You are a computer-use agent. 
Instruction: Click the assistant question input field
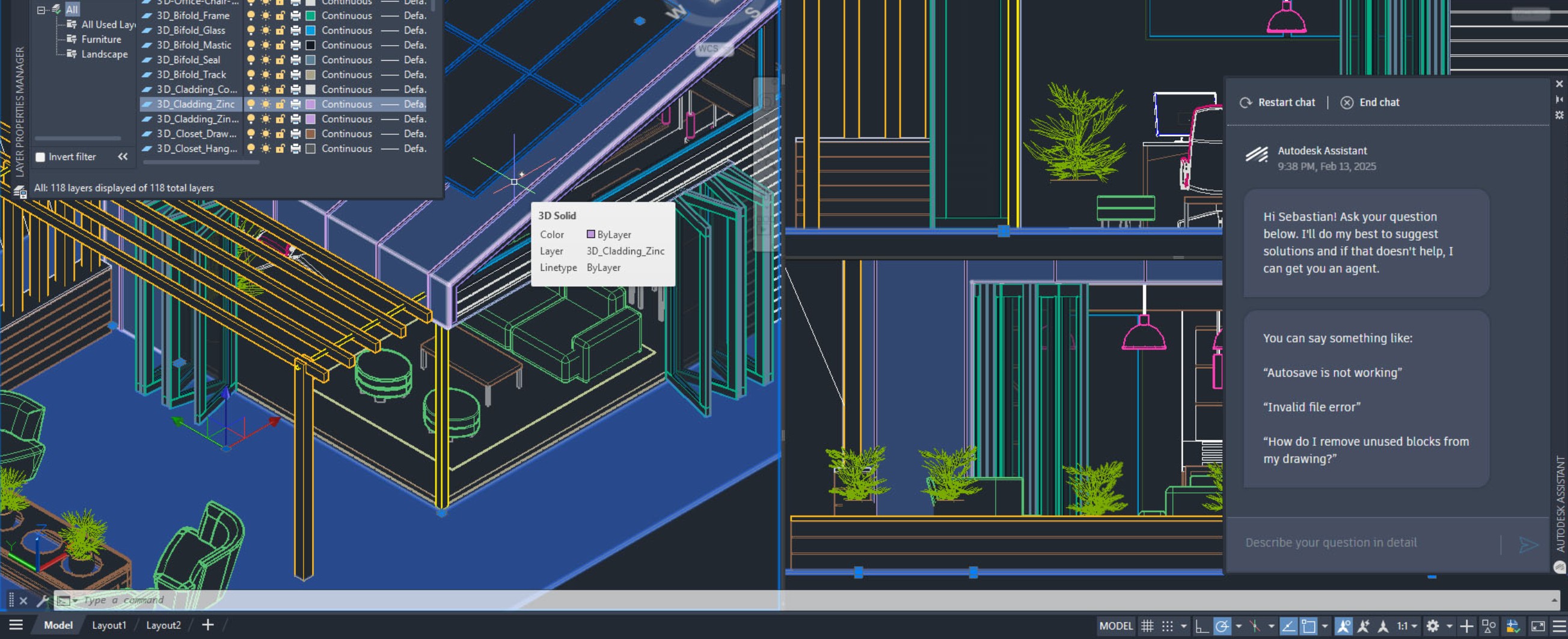1364,542
